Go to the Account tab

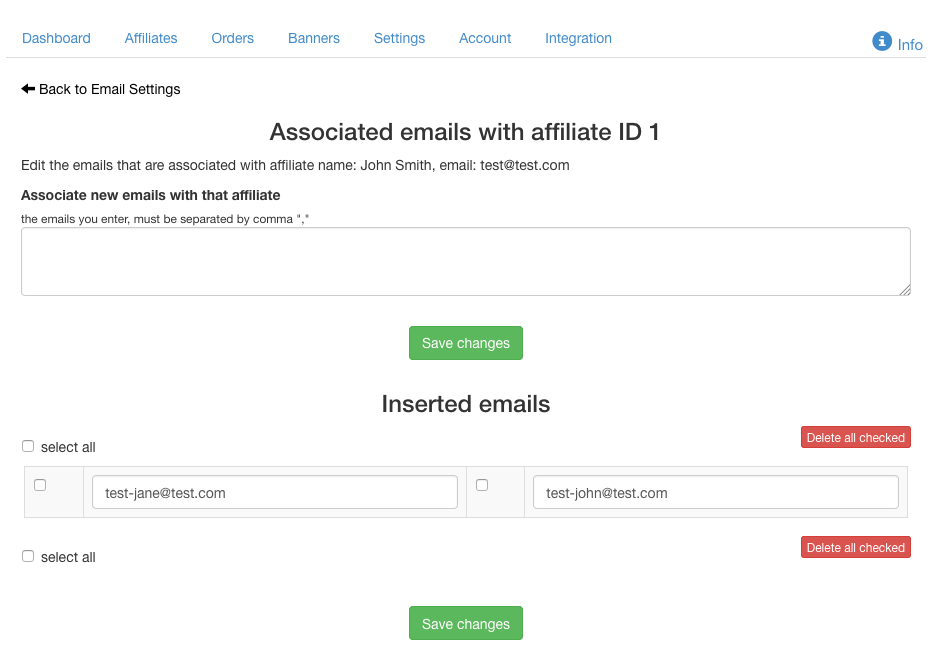(485, 38)
